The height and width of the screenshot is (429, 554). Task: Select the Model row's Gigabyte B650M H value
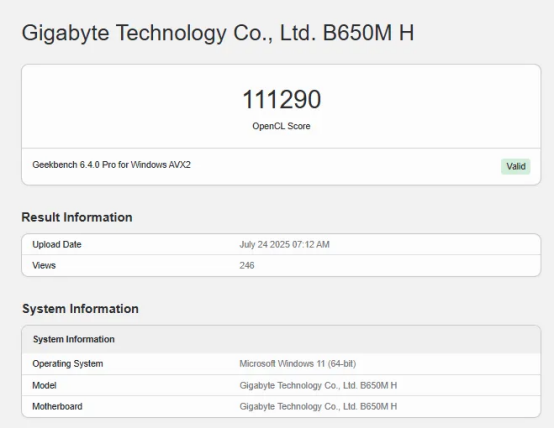(x=318, y=385)
